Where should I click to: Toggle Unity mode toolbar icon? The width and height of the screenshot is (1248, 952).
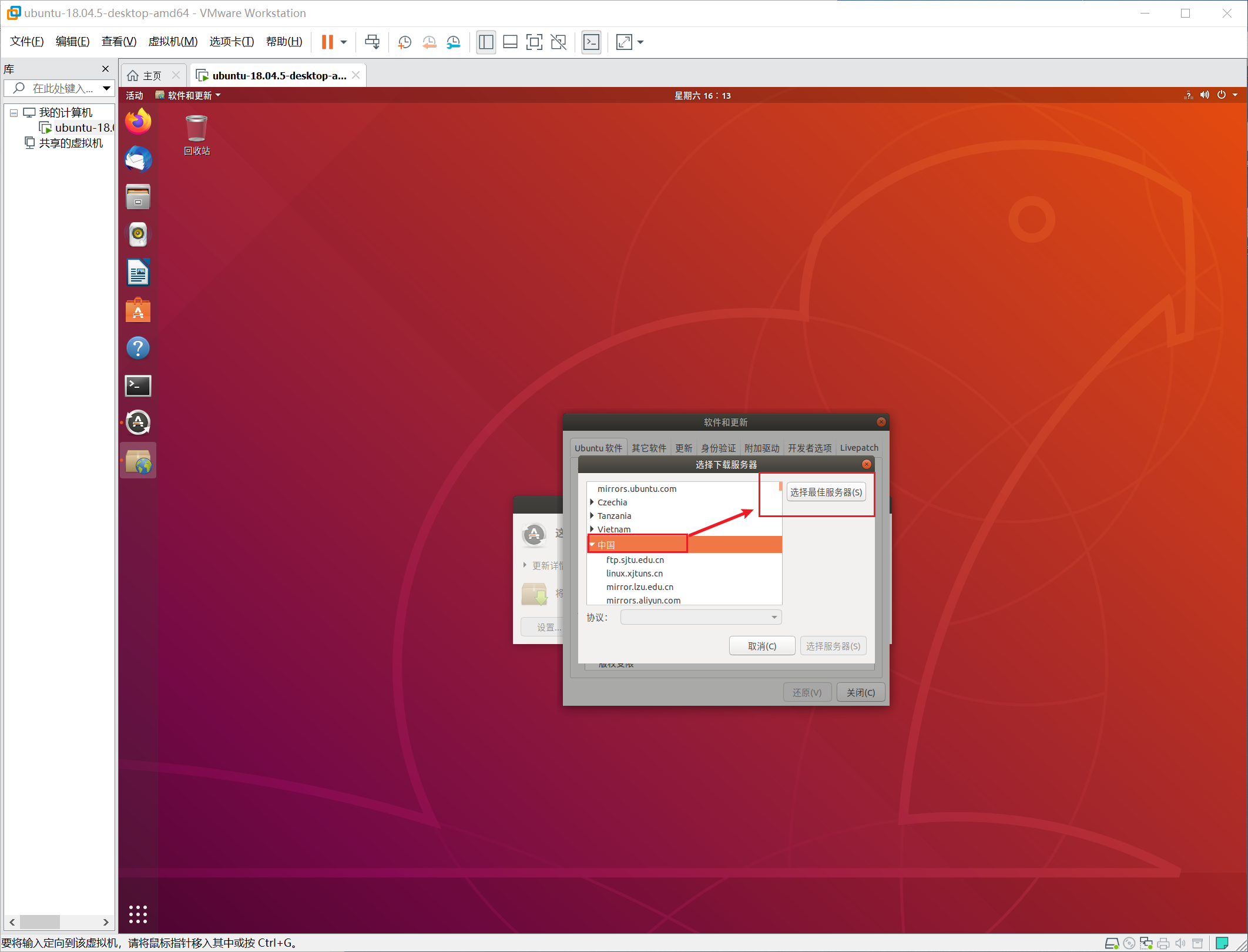(x=559, y=42)
